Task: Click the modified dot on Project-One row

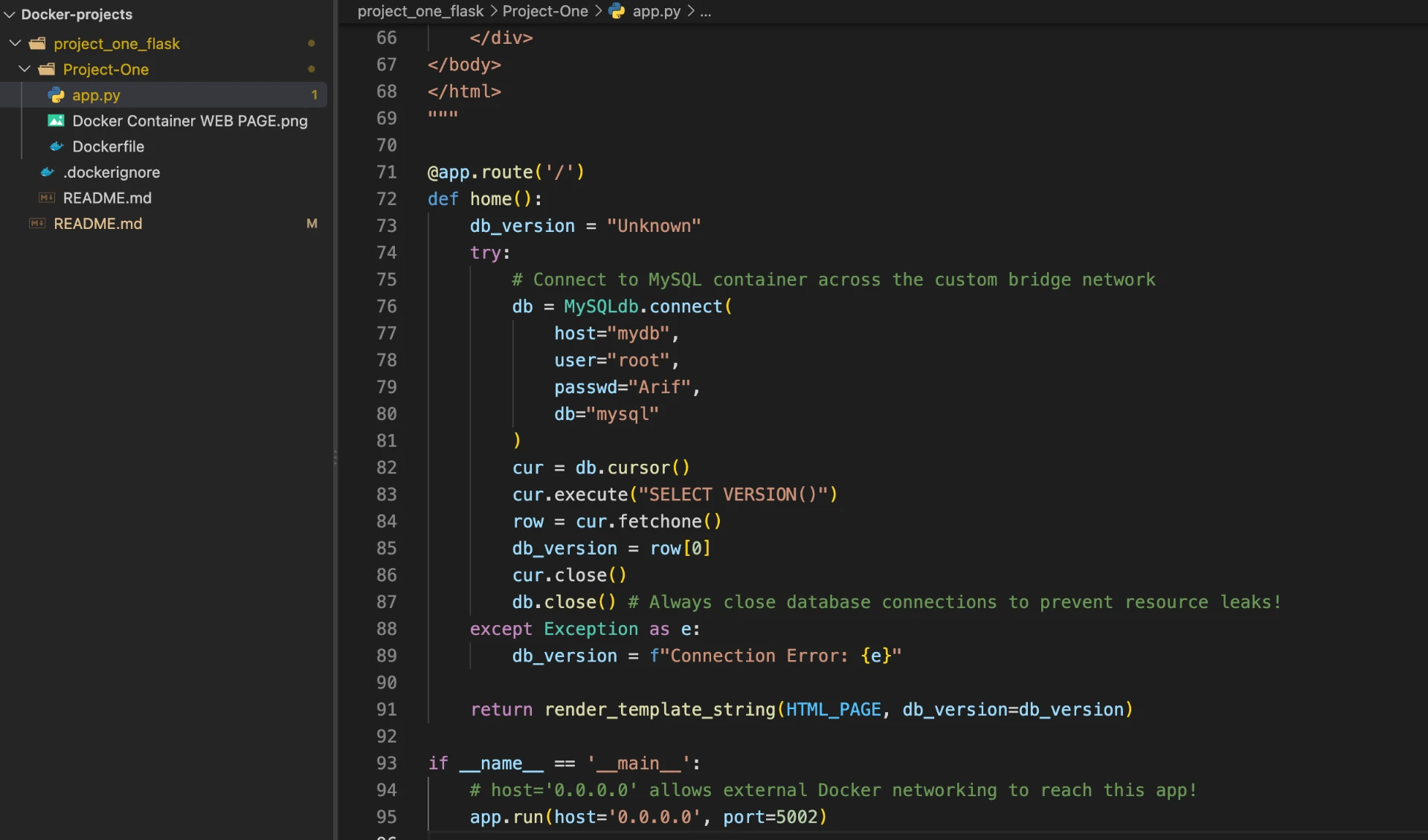Action: (311, 69)
